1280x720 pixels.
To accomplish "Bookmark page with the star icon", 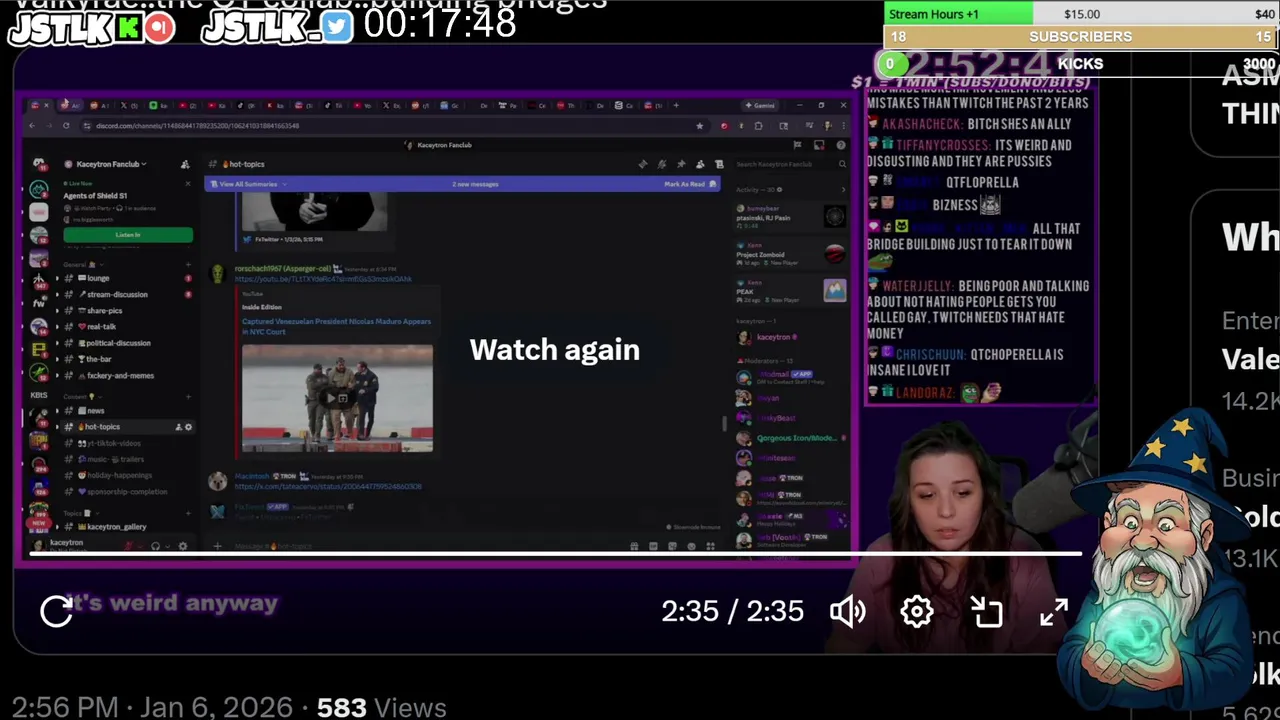I will pyautogui.click(x=699, y=125).
